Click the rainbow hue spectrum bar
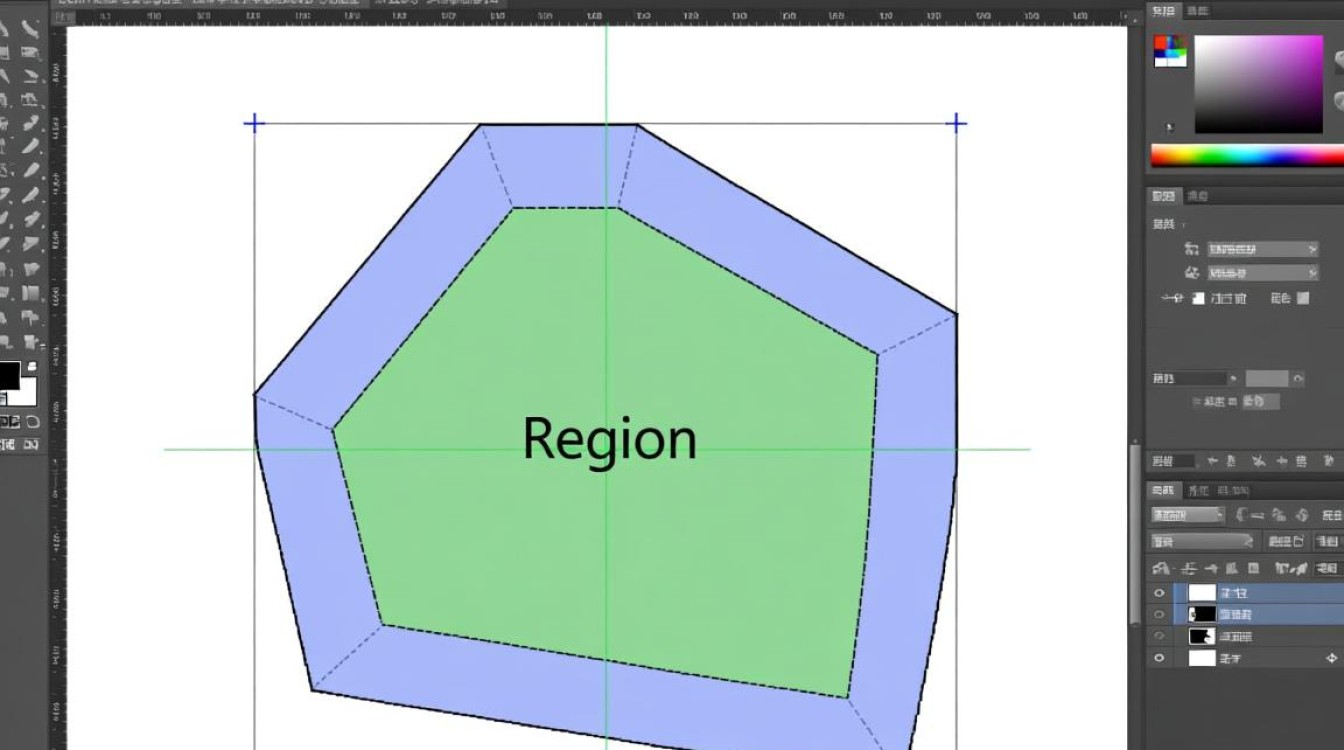 [1246, 156]
